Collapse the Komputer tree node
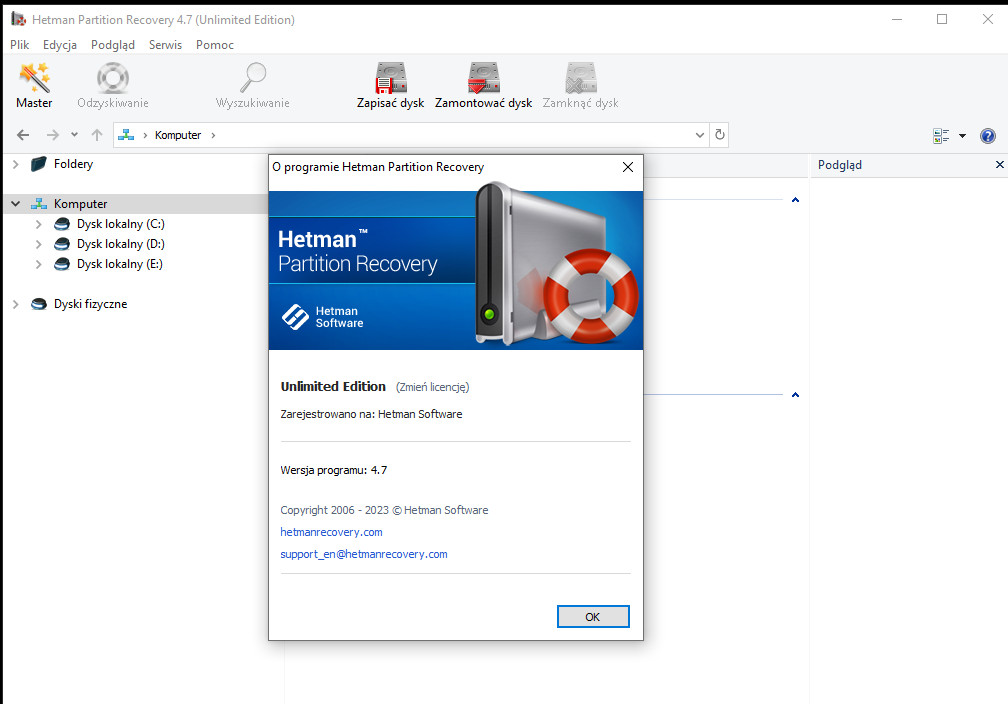1008x704 pixels. [15, 204]
